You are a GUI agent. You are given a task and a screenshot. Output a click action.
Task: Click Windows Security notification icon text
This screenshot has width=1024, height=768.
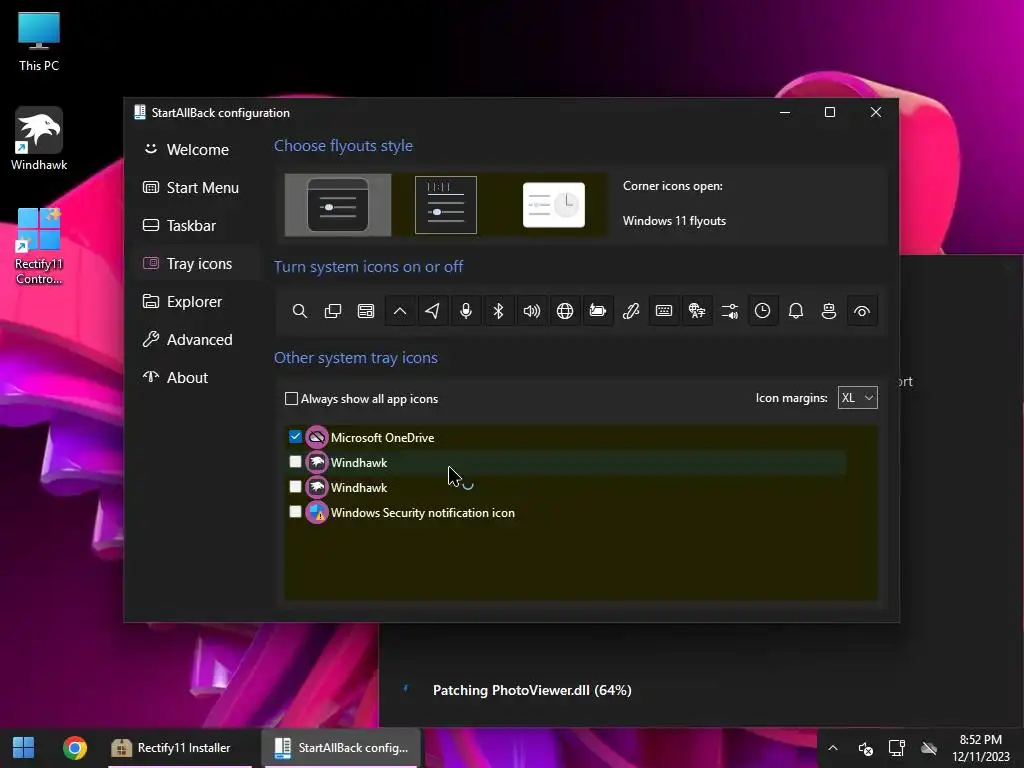(x=423, y=513)
